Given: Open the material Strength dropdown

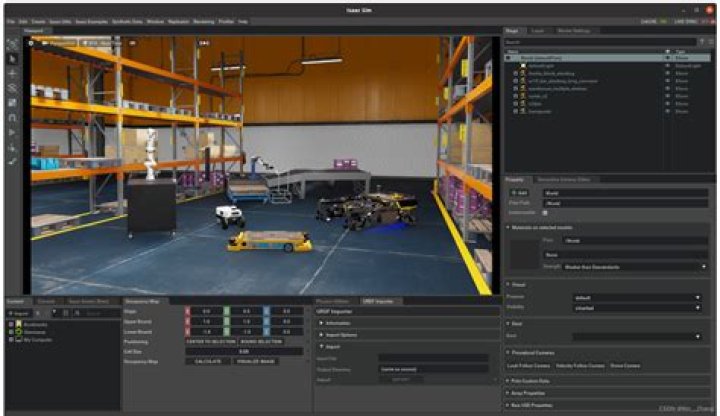Looking at the screenshot, I should click(x=636, y=267).
